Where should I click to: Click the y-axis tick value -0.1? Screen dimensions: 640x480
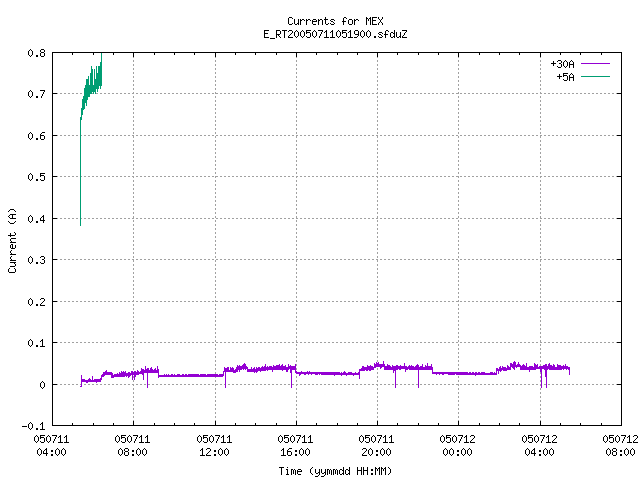point(33,426)
